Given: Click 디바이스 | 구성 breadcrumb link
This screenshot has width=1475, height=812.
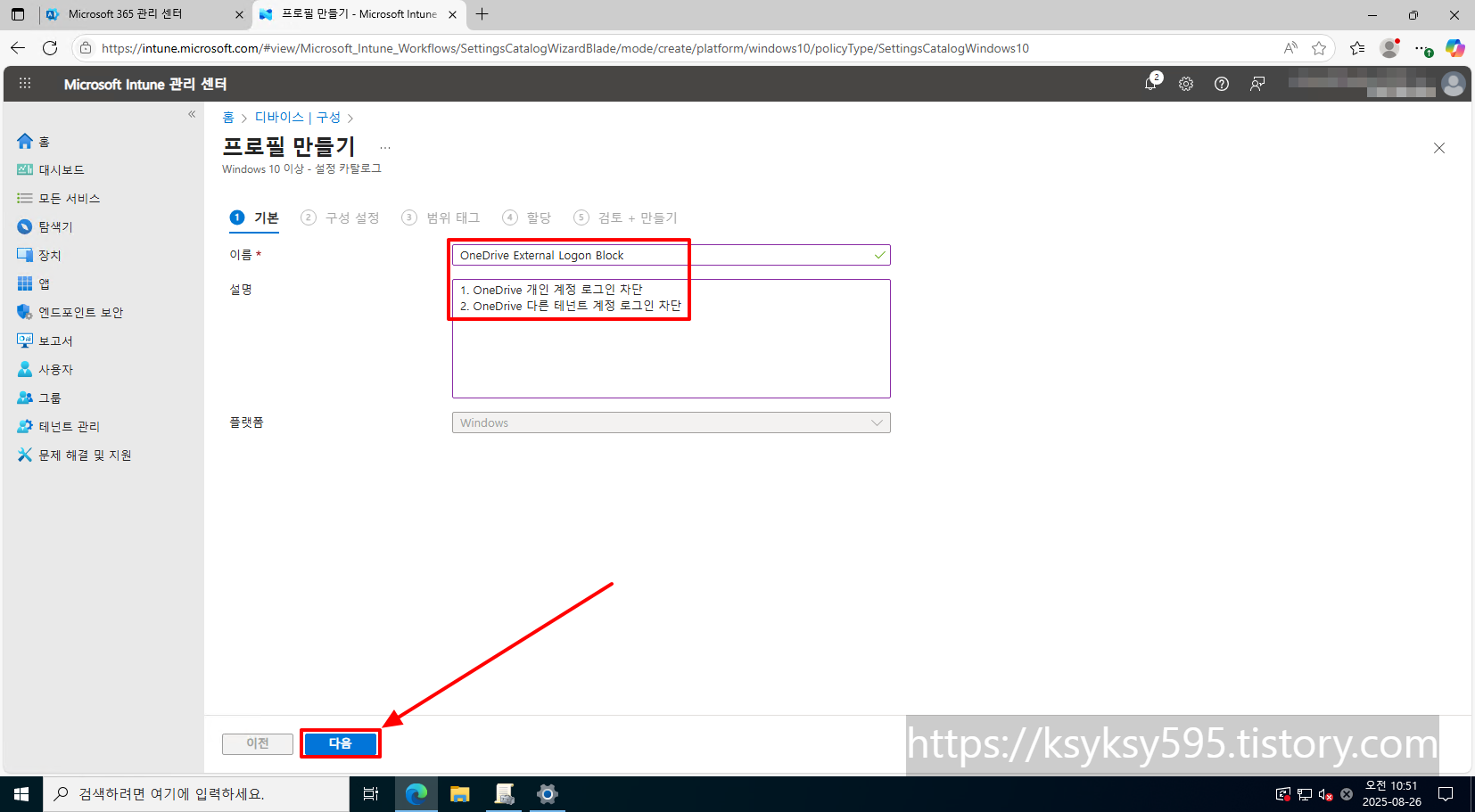Looking at the screenshot, I should (298, 118).
